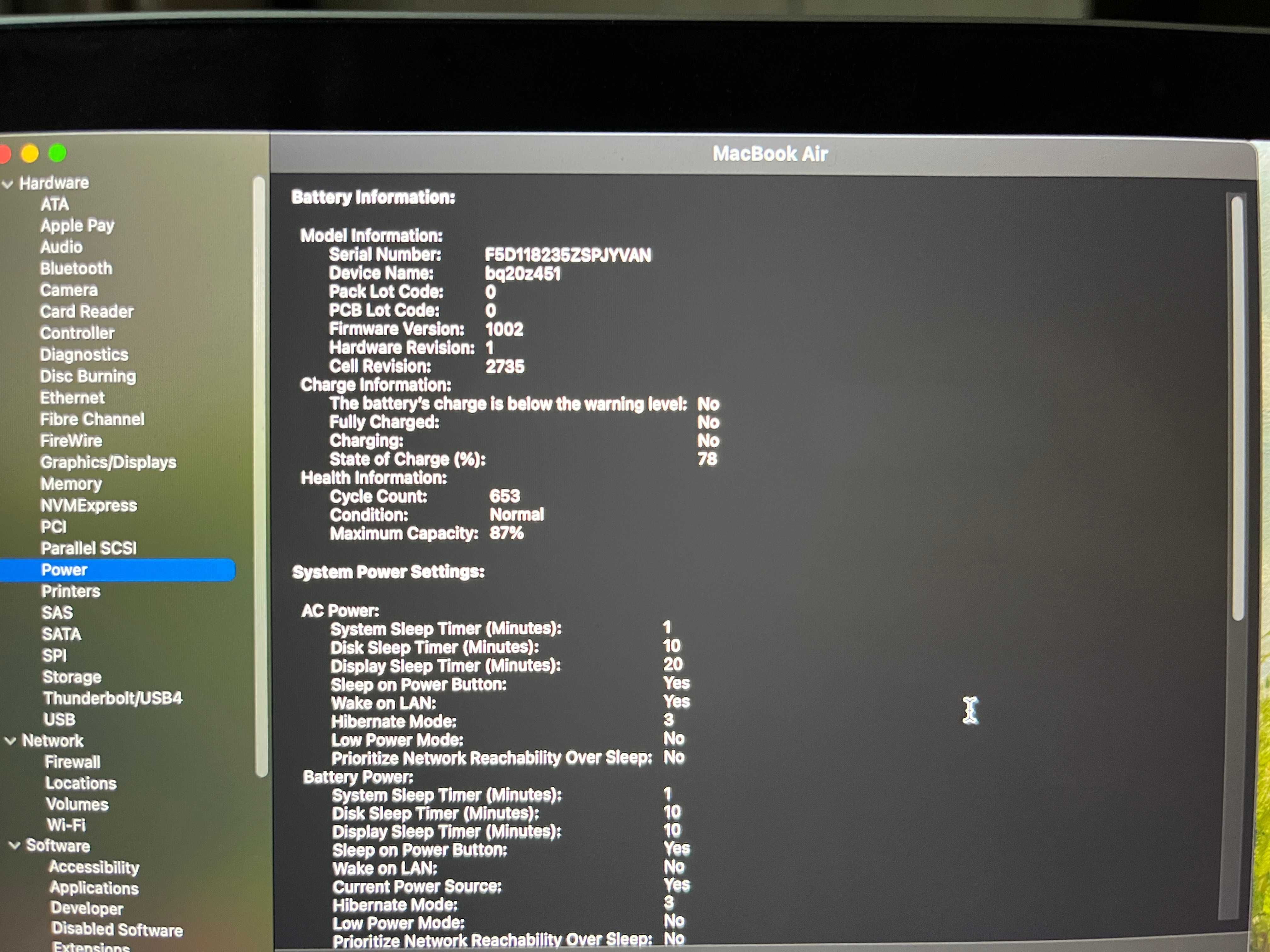Click the Maximum Capacity value 87%
Screen dimensions: 1270x952
click(x=506, y=533)
